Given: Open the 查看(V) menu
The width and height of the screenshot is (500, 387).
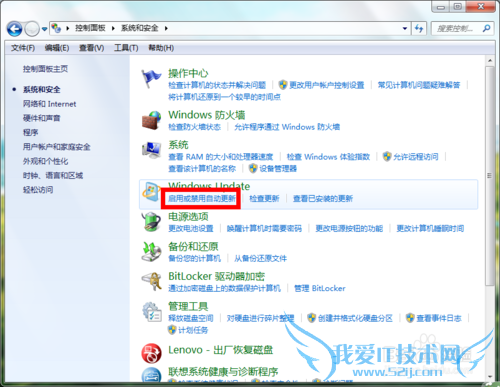Looking at the screenshot, I should [x=92, y=48].
